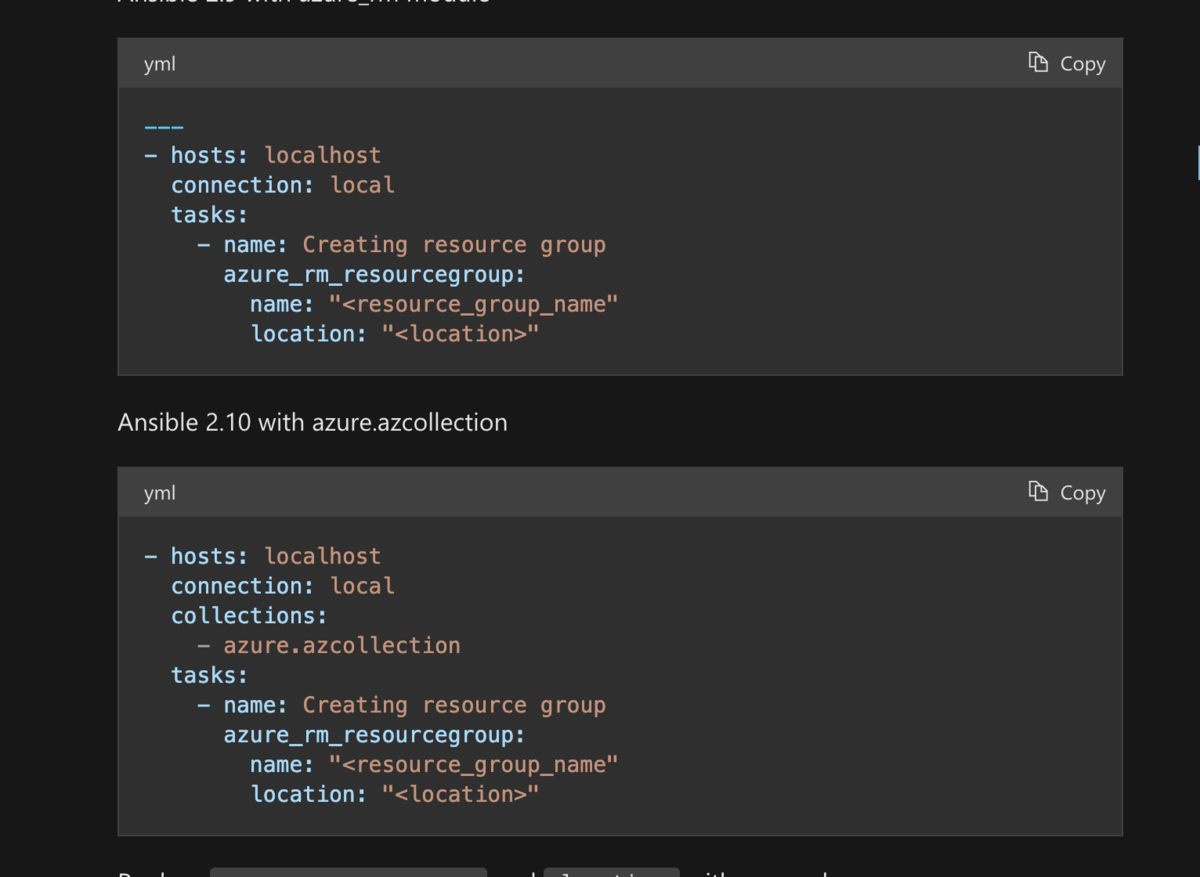
Task: Click the 'collections:' line in the code
Action: [x=249, y=615]
